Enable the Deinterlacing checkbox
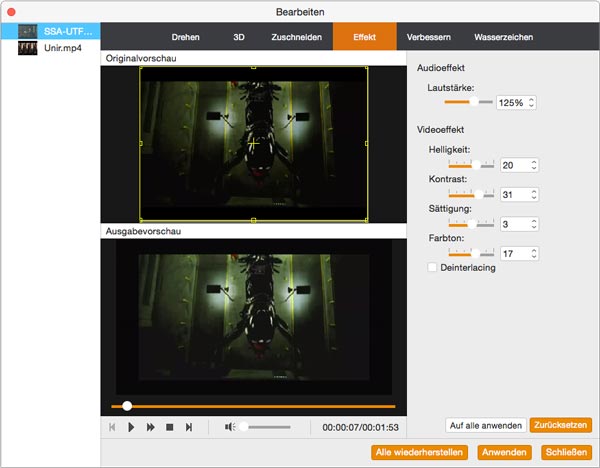Screen dimensions: 600x468 coord(432,267)
